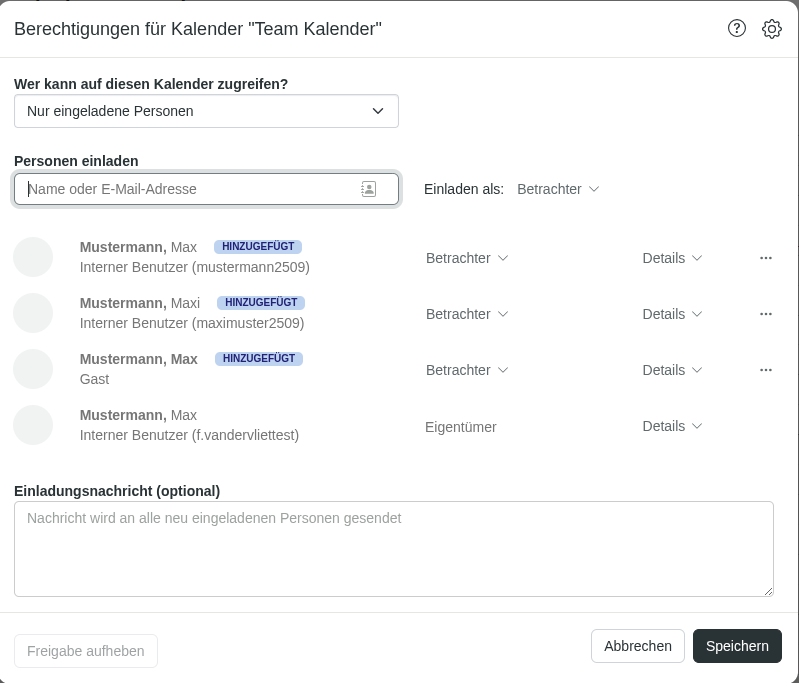This screenshot has height=683, width=799.
Task: Open calendar access dropdown 'Nur eingeladene Personen'
Action: pyautogui.click(x=206, y=111)
